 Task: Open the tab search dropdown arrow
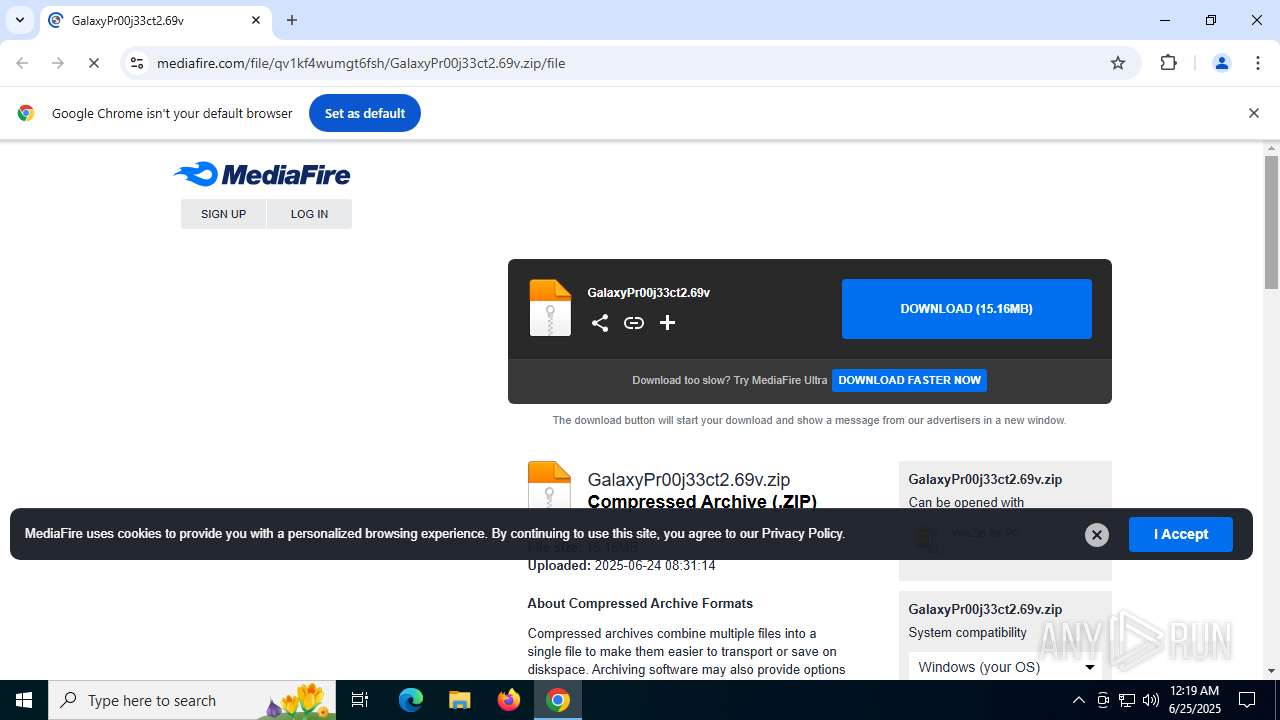click(19, 20)
